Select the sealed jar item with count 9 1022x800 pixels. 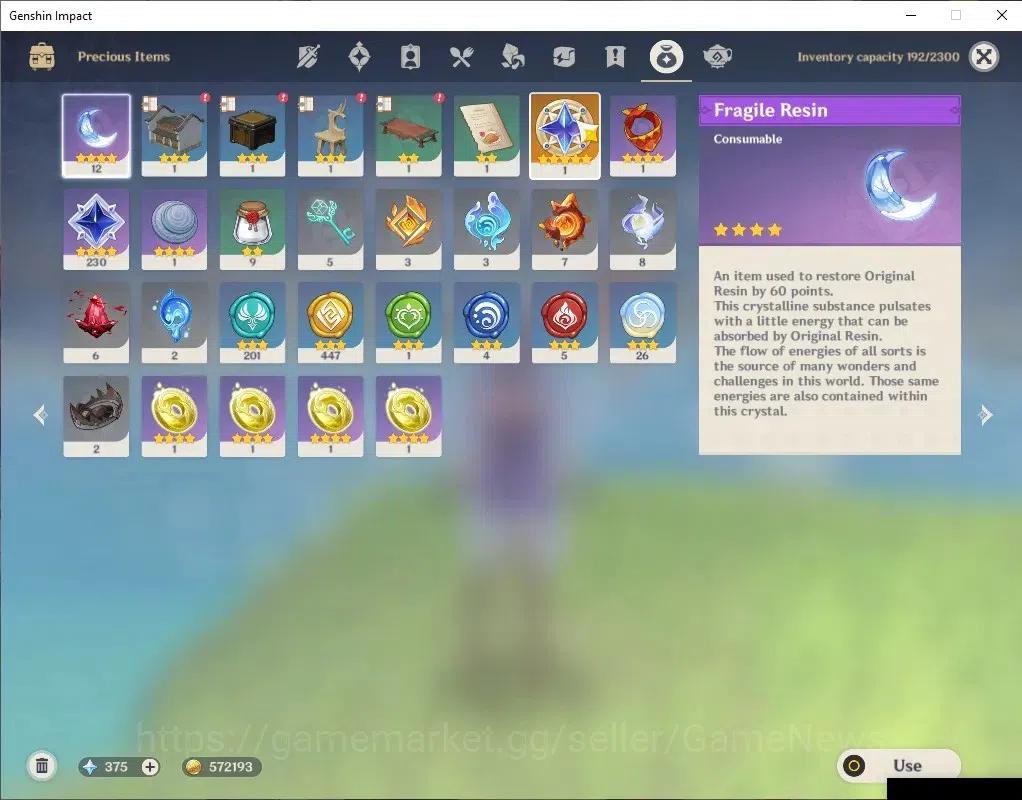pyautogui.click(x=252, y=230)
